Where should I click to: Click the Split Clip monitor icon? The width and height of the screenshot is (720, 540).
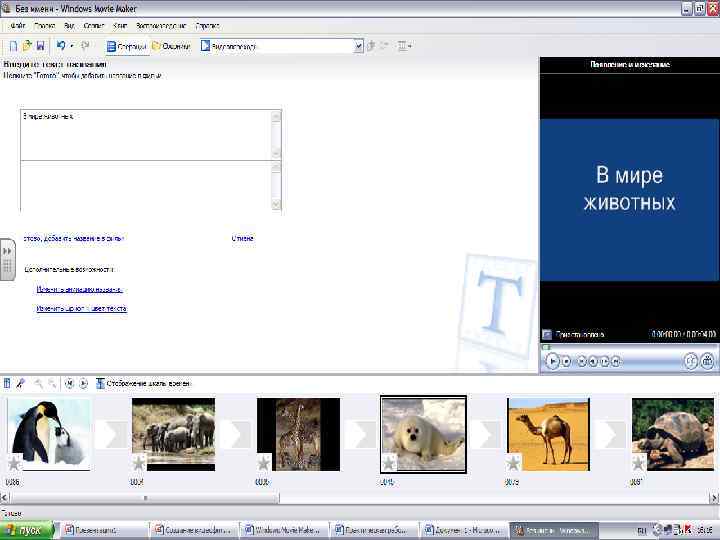point(691,361)
